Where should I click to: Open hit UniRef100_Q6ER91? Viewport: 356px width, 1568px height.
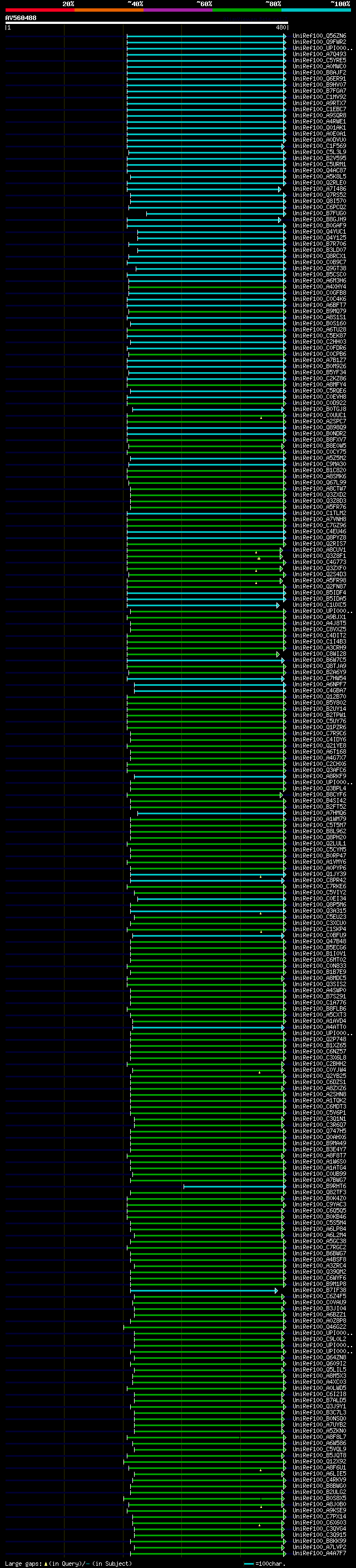[x=319, y=78]
